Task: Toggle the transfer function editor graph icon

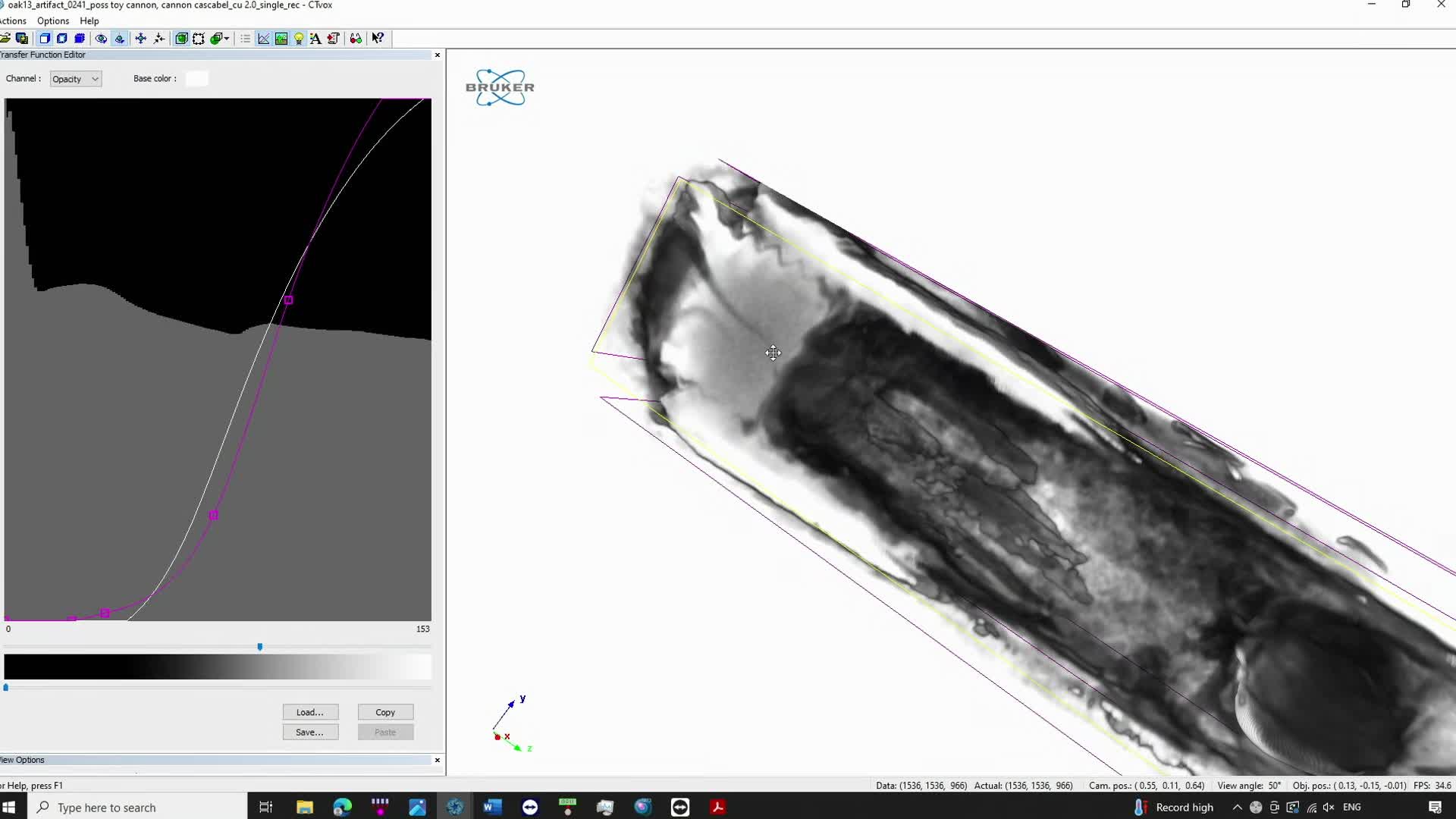Action: (263, 39)
